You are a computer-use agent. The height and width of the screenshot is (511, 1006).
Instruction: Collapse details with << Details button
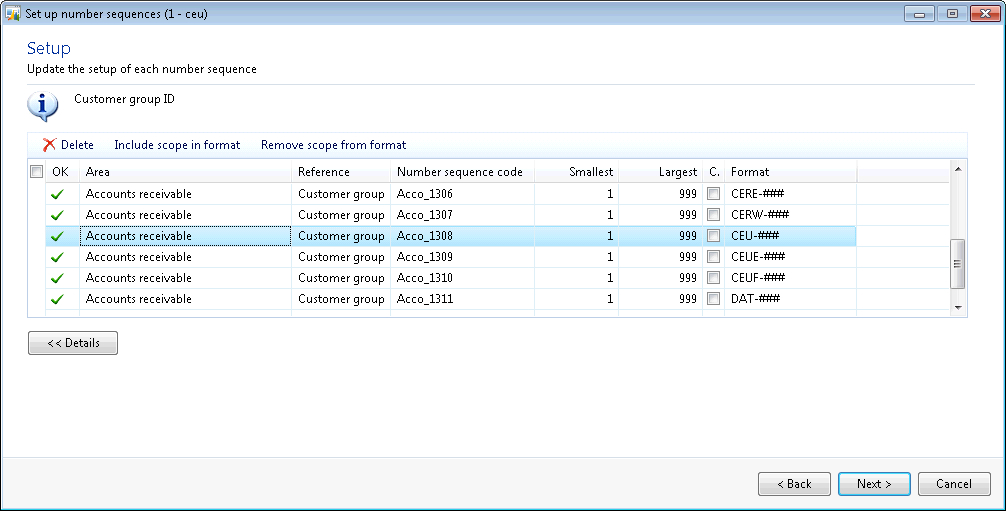(73, 343)
